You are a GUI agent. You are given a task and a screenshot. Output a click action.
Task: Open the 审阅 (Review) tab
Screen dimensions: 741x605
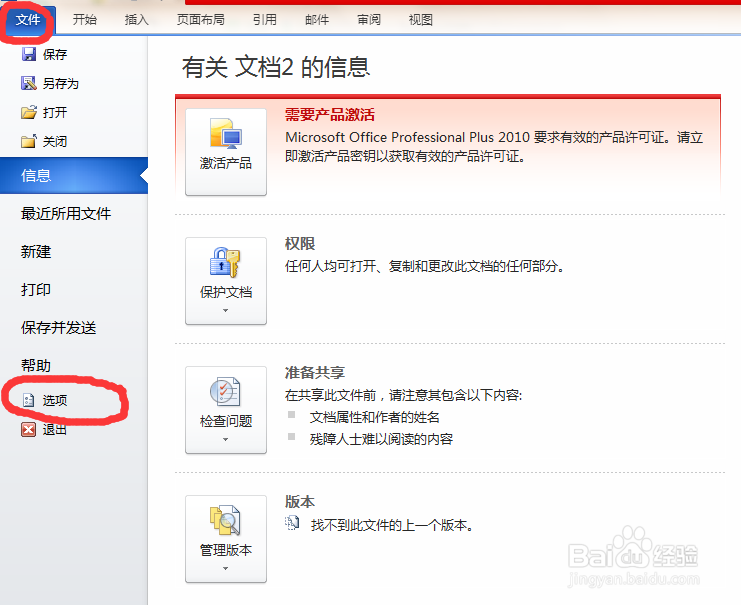click(x=369, y=20)
